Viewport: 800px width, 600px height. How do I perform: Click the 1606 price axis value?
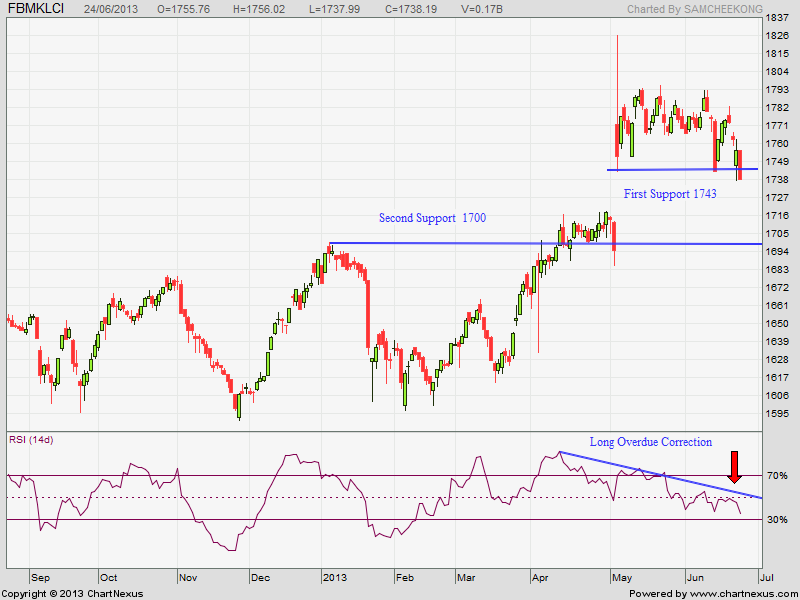[x=778, y=395]
